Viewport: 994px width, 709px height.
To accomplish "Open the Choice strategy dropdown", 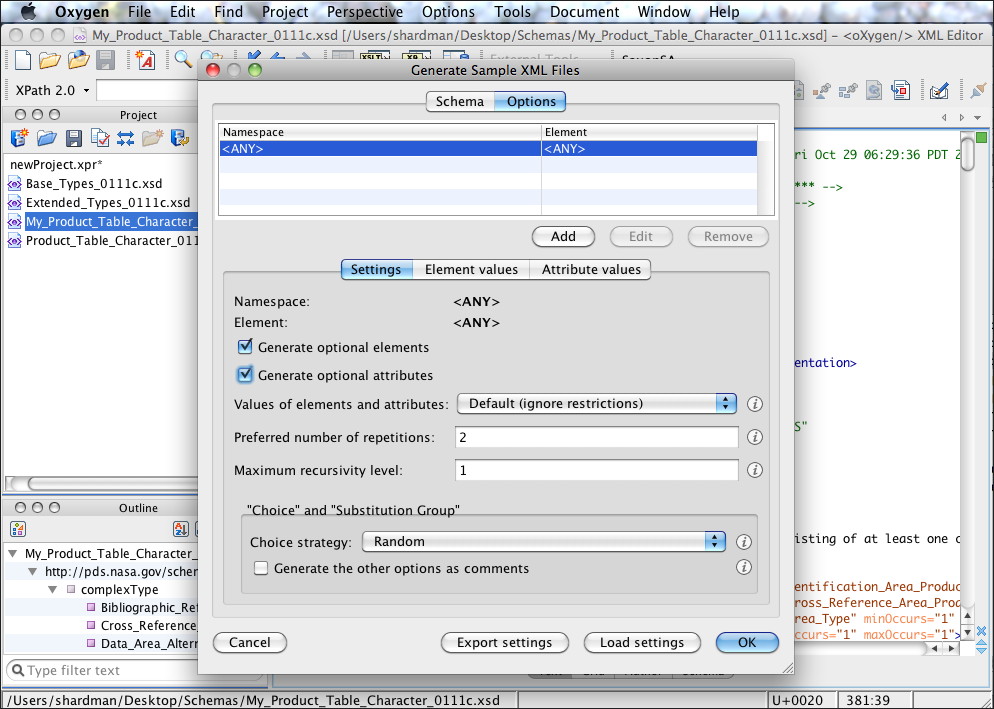I will click(x=544, y=542).
